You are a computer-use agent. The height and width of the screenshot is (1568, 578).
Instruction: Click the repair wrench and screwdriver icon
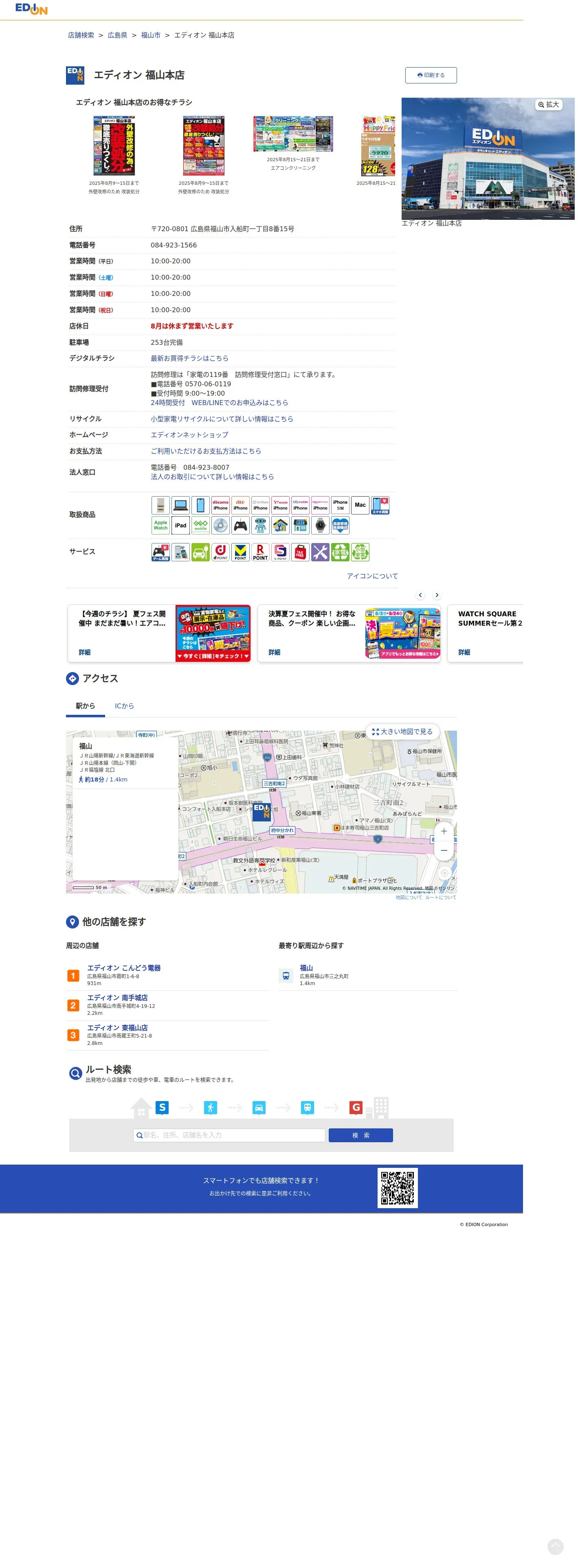tap(321, 552)
